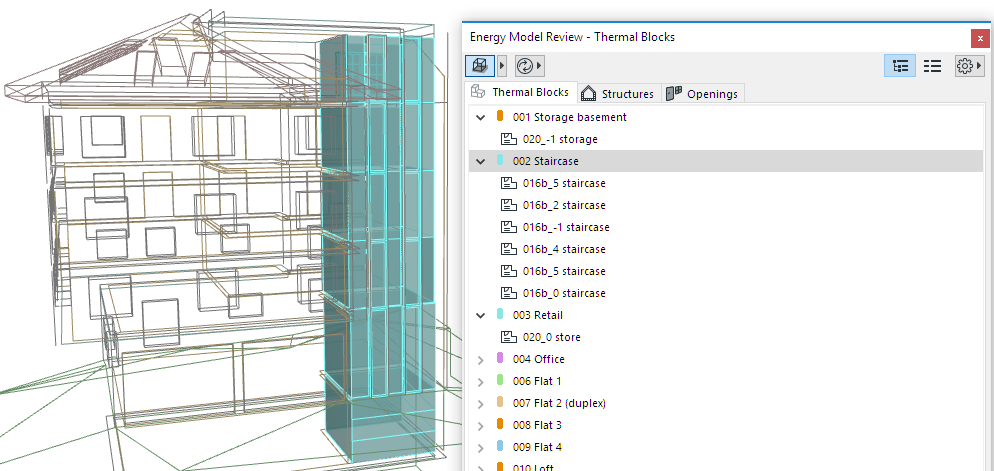Click the zone icon next to 020_-1 storage

508,139
